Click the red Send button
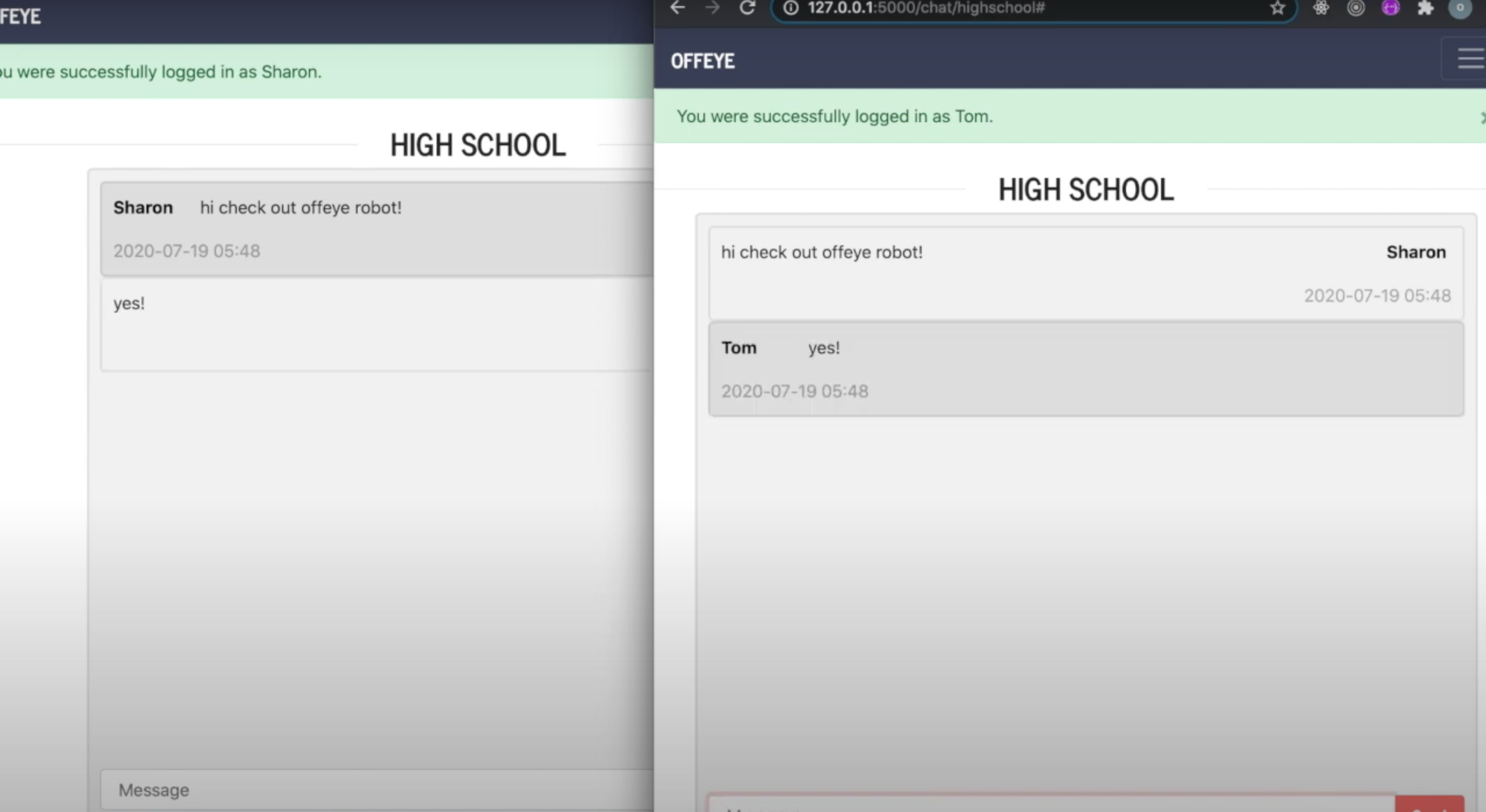Screen dimensions: 1486x812 pyautogui.click(x=1429, y=805)
